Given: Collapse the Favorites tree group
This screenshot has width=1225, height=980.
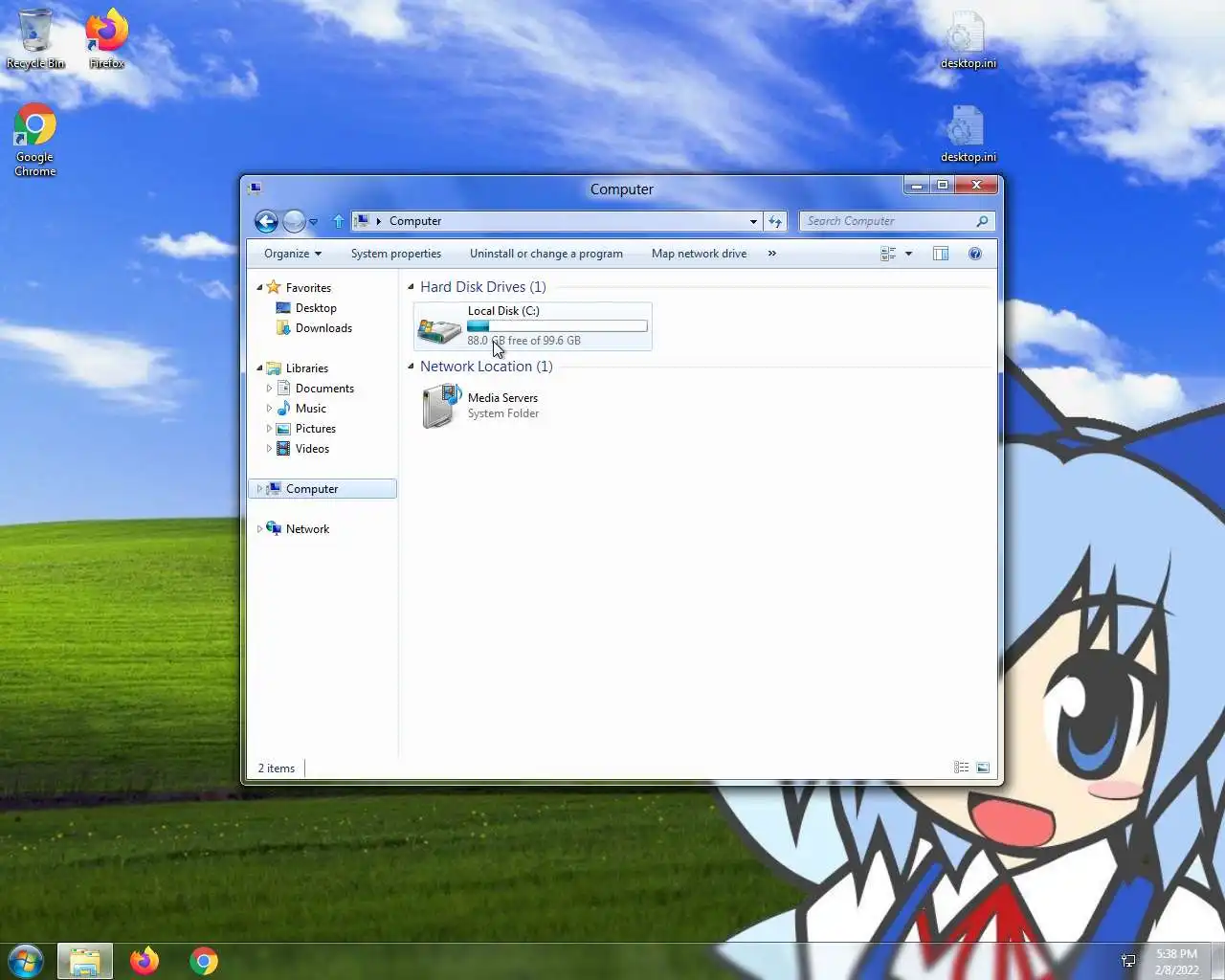Looking at the screenshot, I should click(x=259, y=287).
